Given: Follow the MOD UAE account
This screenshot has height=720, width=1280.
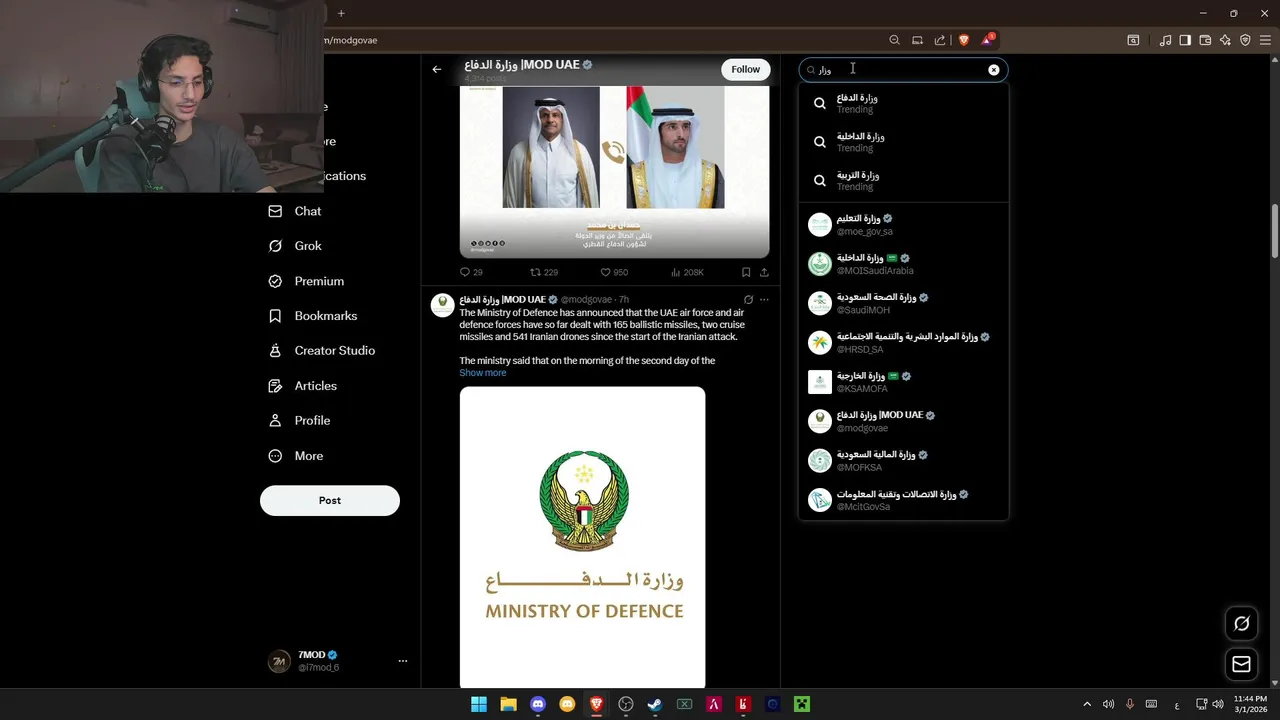Looking at the screenshot, I should pyautogui.click(x=745, y=69).
